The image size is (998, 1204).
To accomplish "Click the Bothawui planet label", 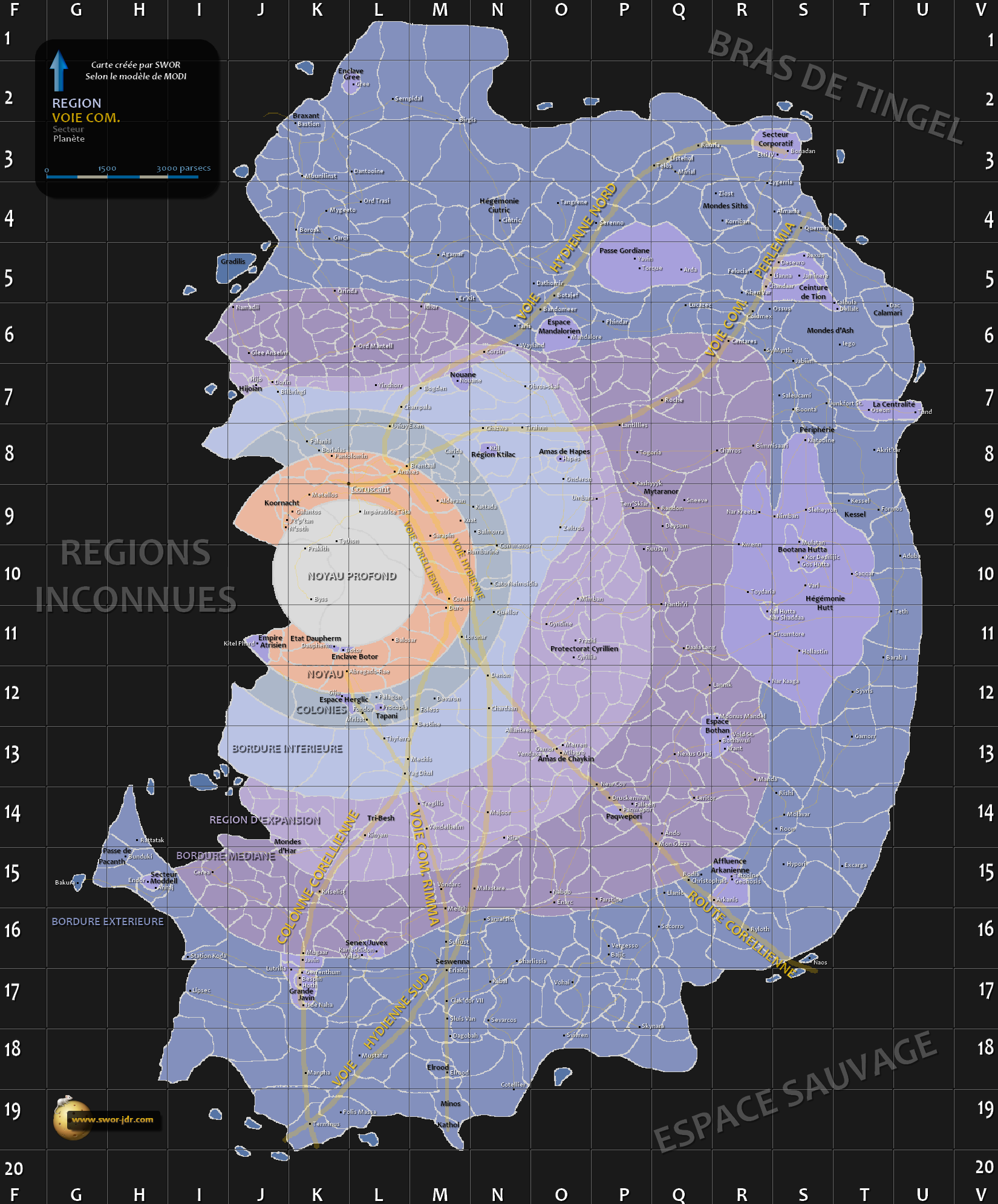I will pyautogui.click(x=735, y=740).
